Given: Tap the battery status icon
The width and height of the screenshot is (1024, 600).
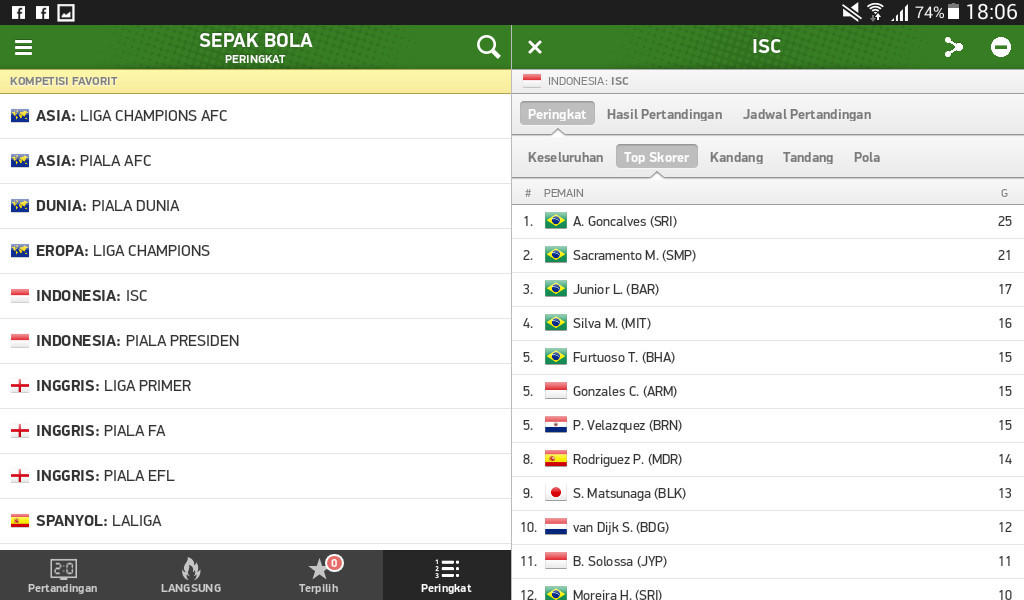Looking at the screenshot, I should [953, 12].
